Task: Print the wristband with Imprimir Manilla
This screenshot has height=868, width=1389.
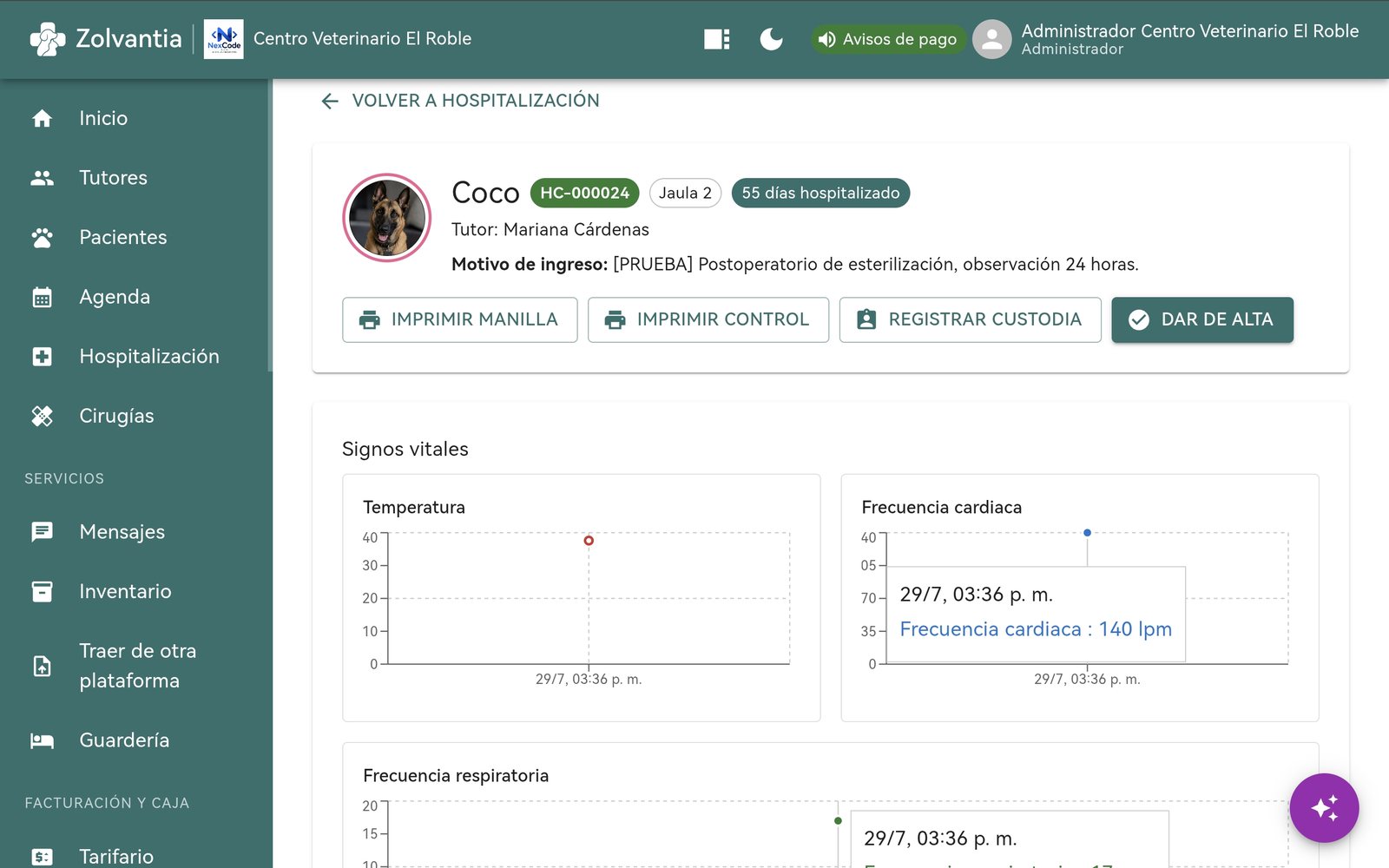Action: (460, 320)
